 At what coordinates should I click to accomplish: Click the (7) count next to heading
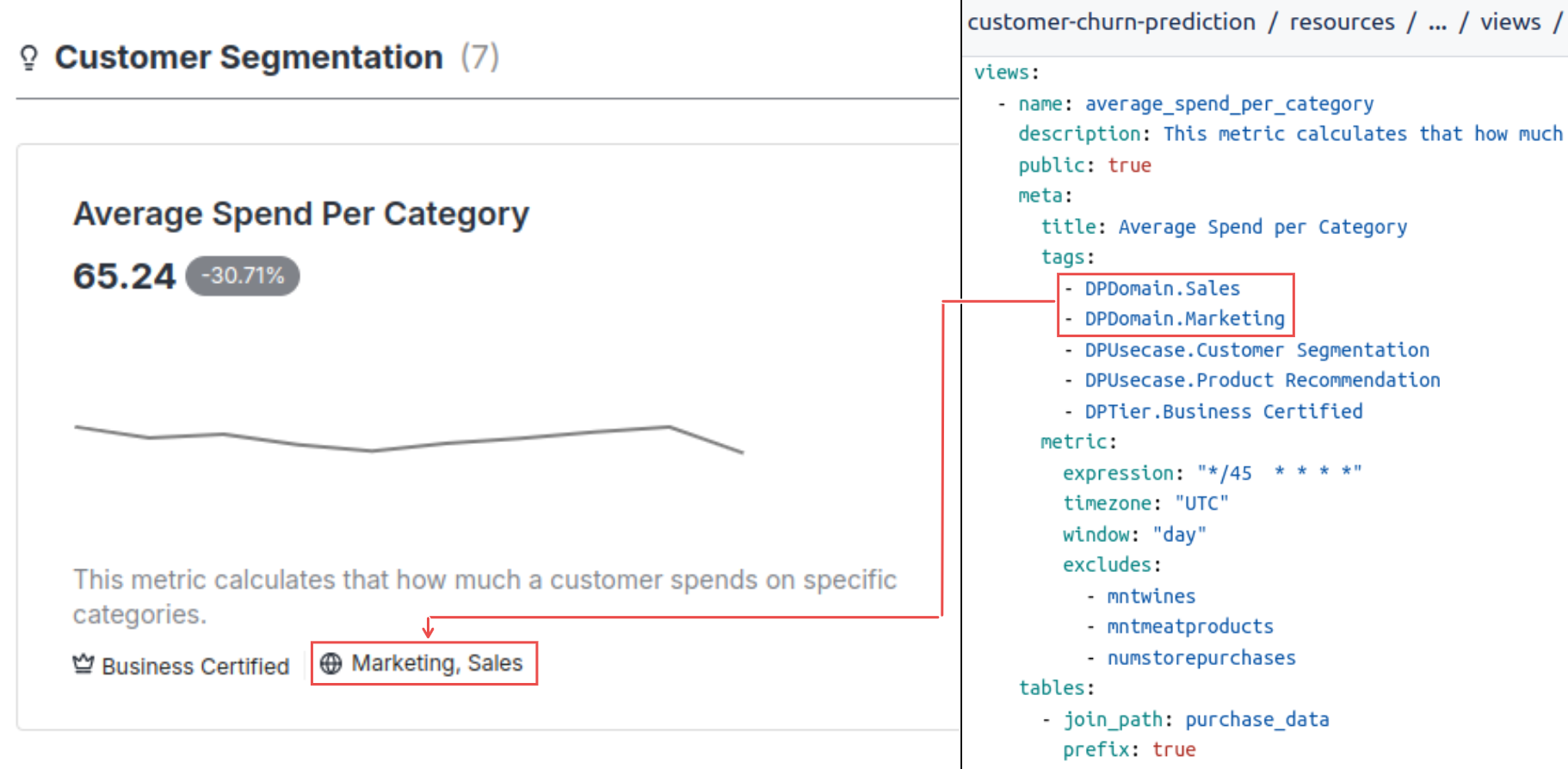[479, 58]
